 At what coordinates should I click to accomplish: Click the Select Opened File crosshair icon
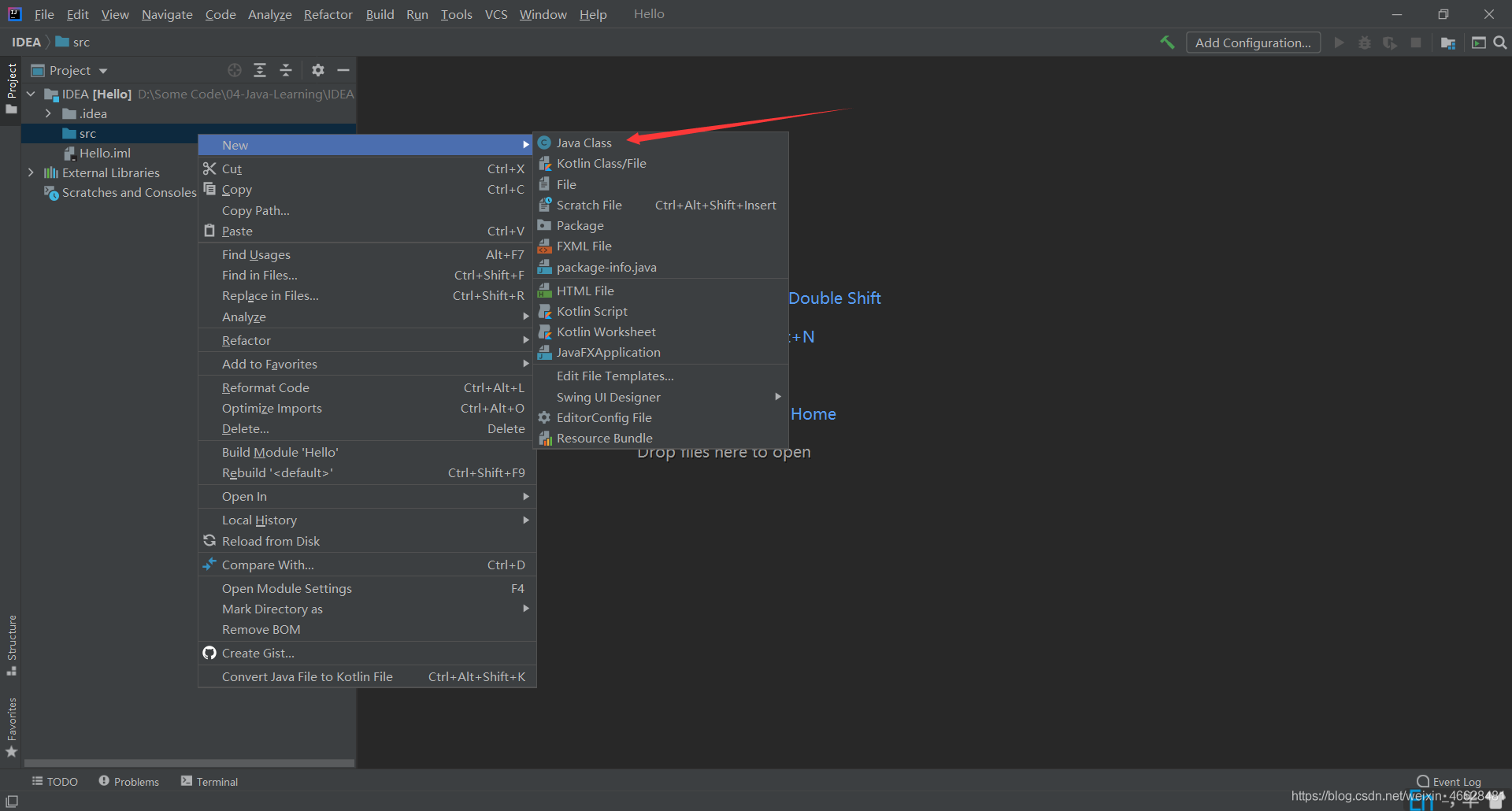pos(235,70)
